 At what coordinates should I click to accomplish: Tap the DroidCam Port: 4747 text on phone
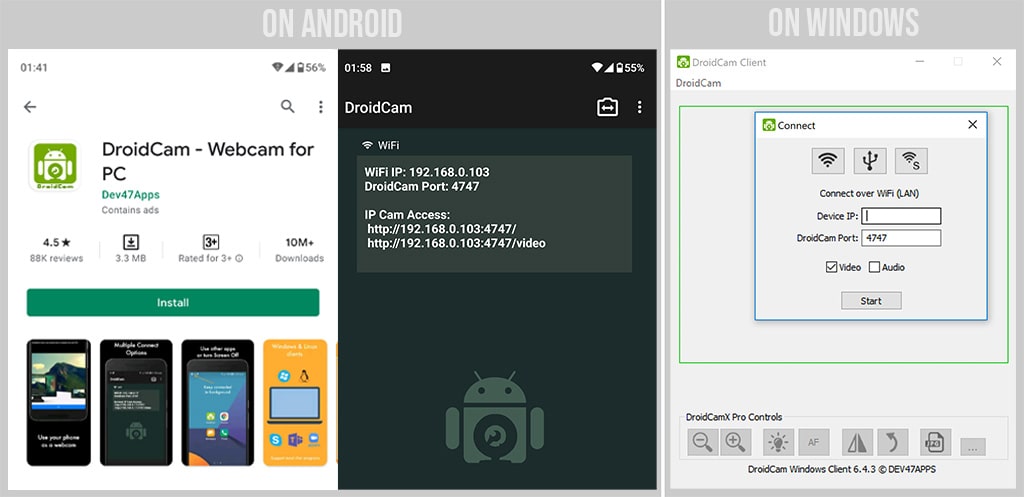pos(422,186)
